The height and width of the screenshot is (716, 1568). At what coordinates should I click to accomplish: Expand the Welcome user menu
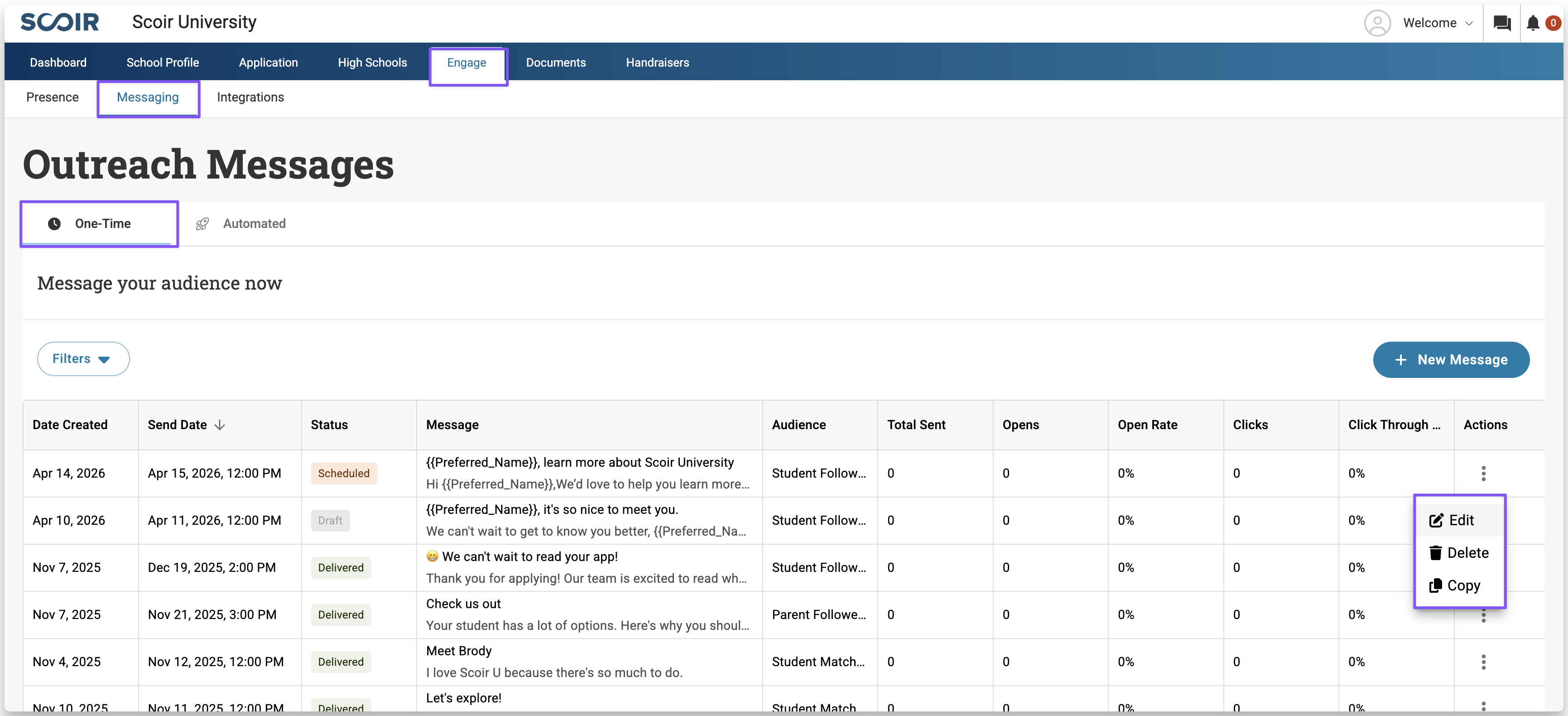[x=1437, y=23]
